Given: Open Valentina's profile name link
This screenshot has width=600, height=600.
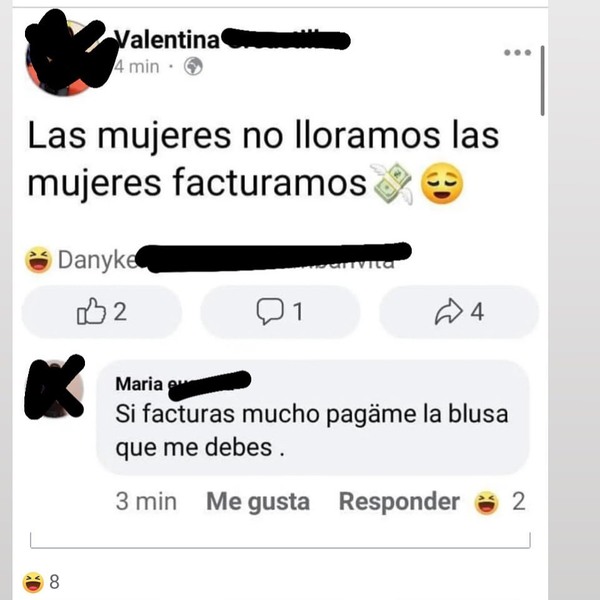Looking at the screenshot, I should click(168, 39).
